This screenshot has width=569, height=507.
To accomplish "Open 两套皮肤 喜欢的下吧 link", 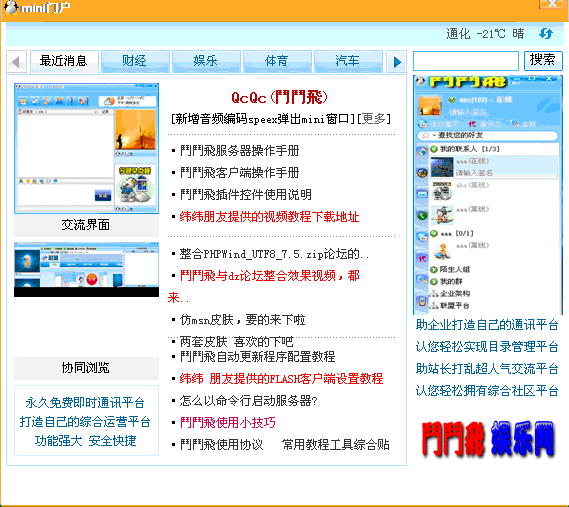I will click(236, 342).
